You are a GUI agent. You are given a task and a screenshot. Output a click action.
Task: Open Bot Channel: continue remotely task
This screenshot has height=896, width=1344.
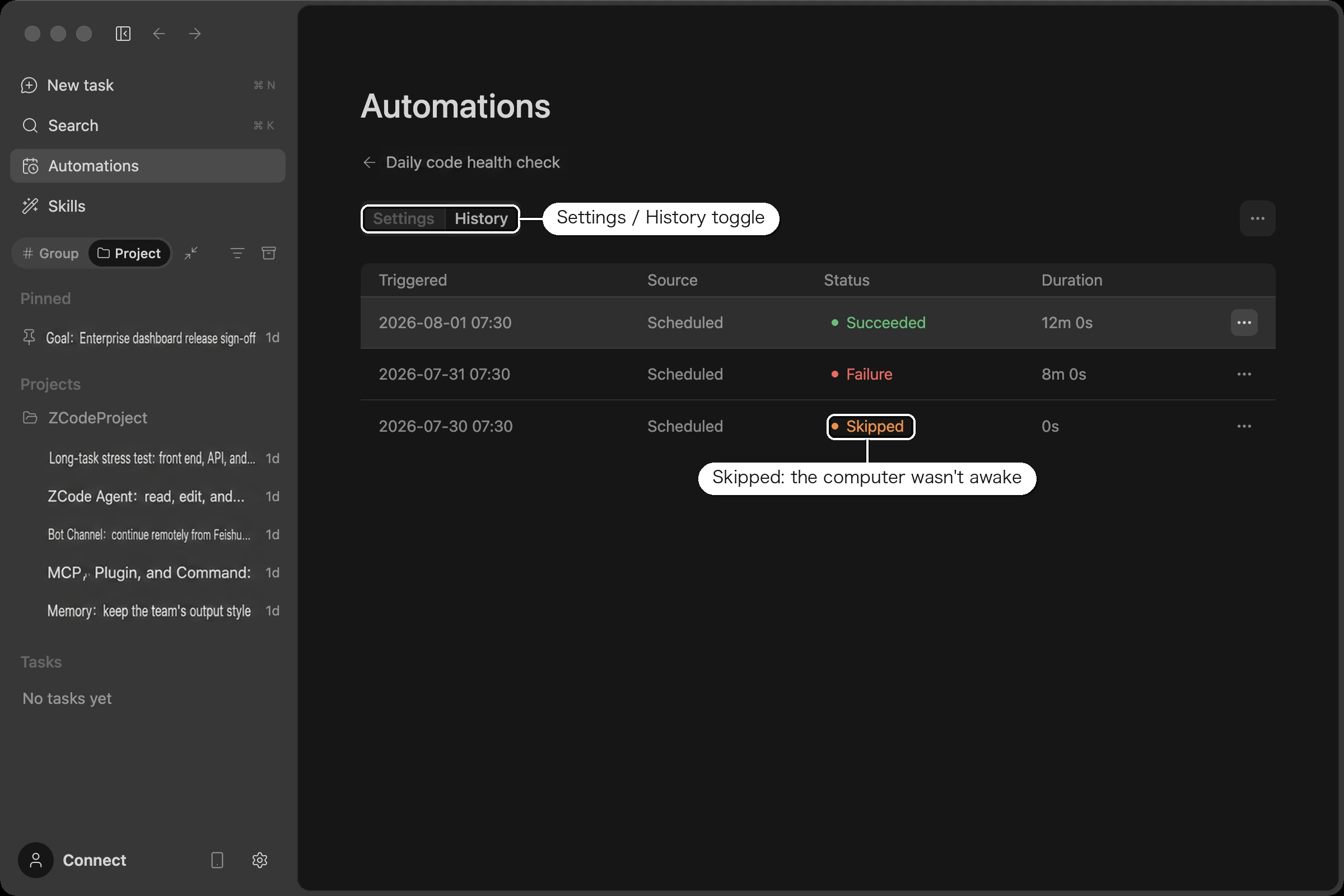(x=149, y=534)
